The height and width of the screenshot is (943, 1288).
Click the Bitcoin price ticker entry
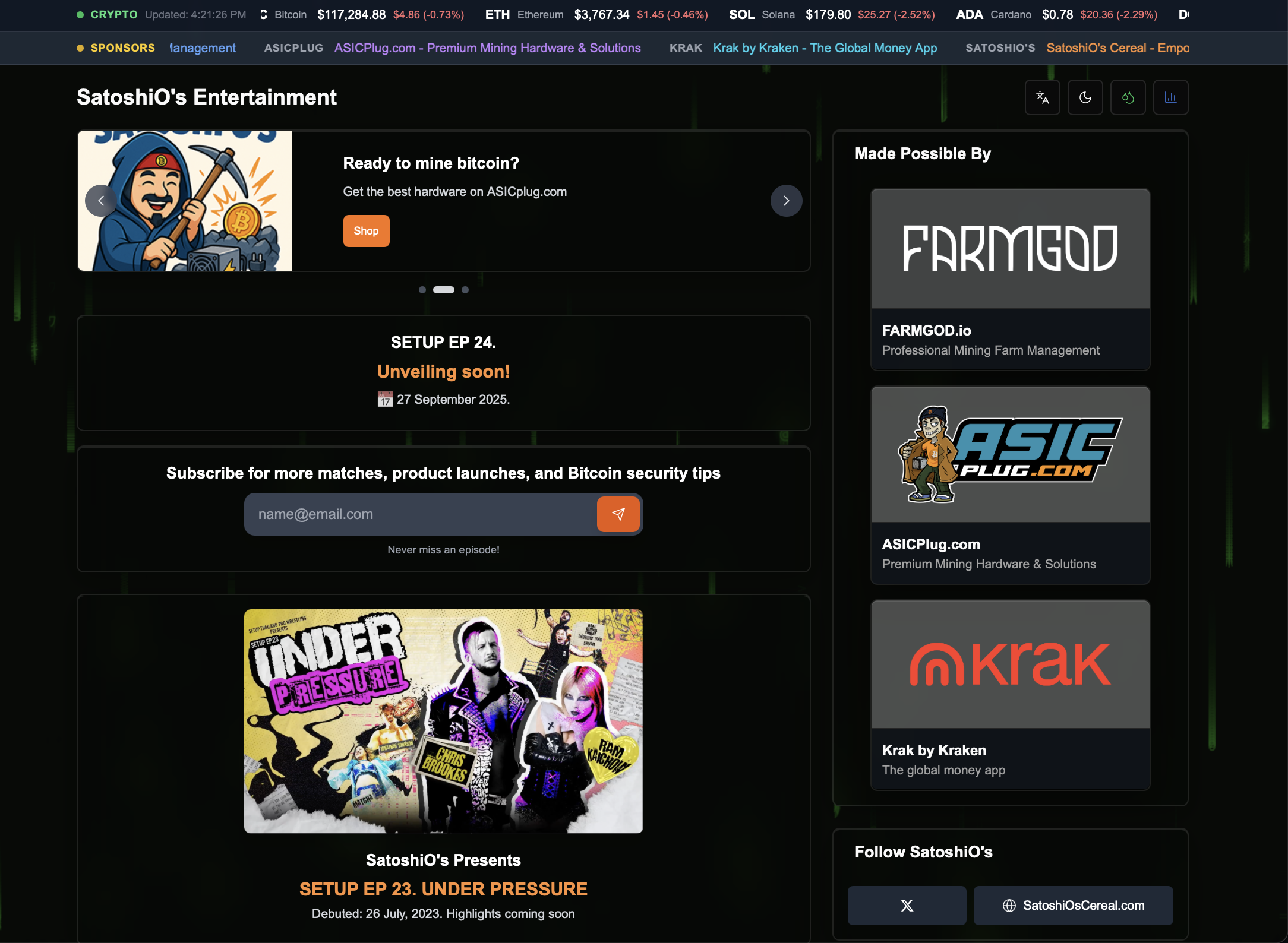tap(362, 15)
